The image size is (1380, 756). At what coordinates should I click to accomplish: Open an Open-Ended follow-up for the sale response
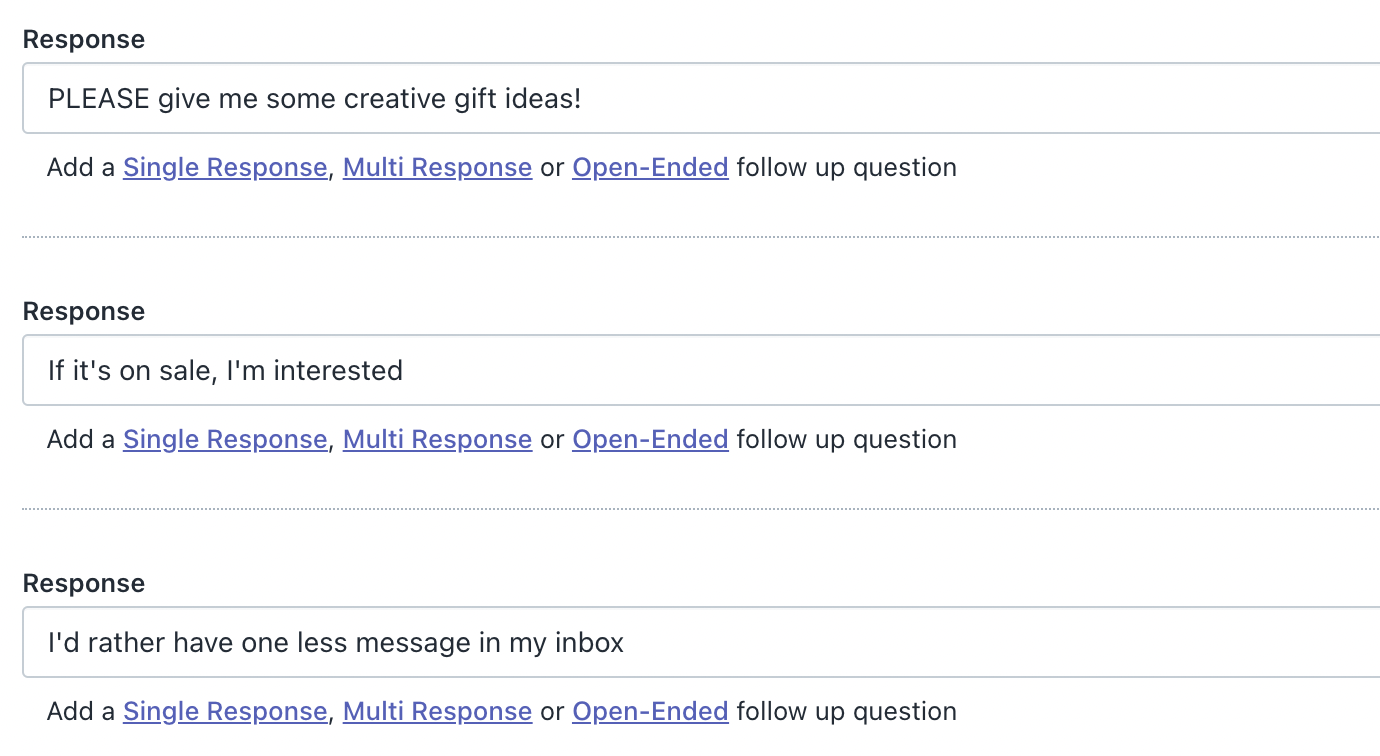click(650, 439)
